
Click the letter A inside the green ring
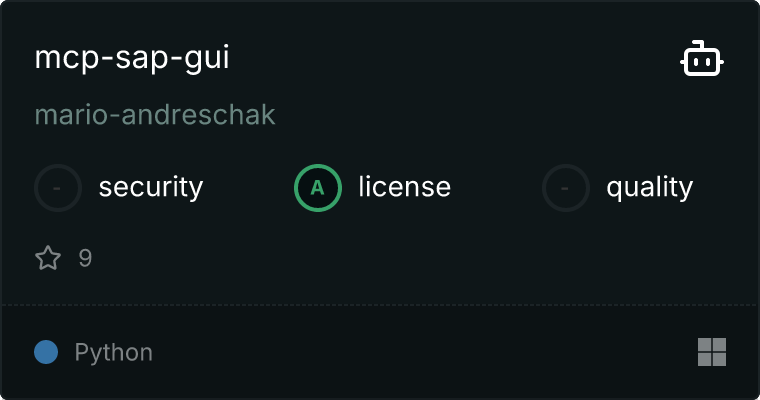(317, 188)
